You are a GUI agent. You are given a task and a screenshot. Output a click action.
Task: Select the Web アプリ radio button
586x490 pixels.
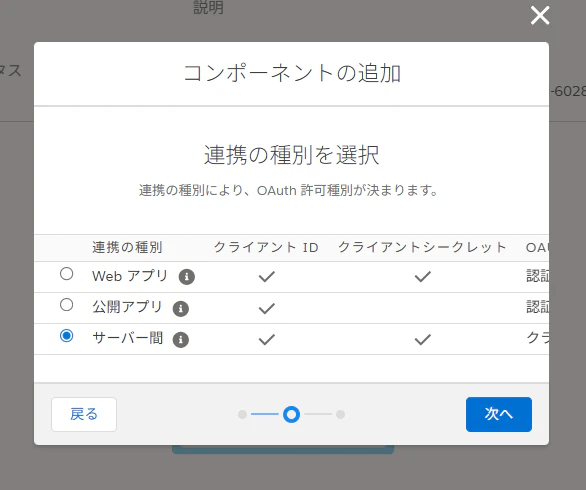(67, 274)
